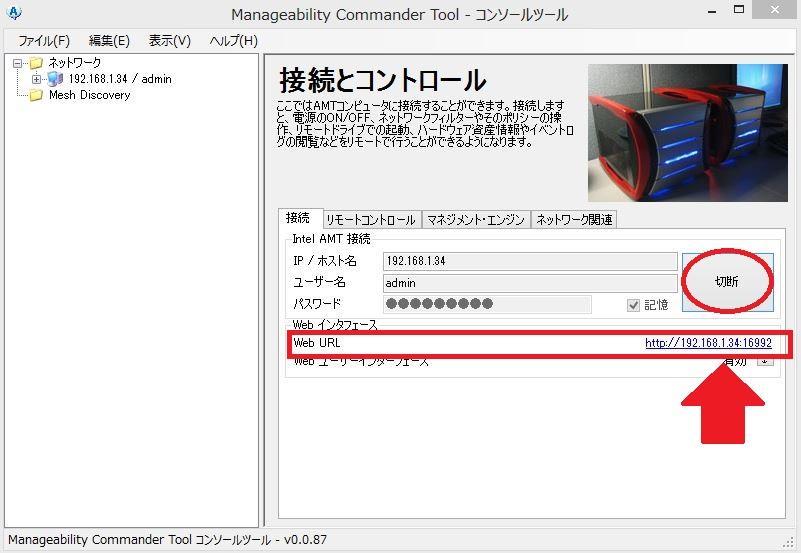Screen dimensions: 801x553
Task: Open the 表示(V) menu
Action: (x=170, y=41)
